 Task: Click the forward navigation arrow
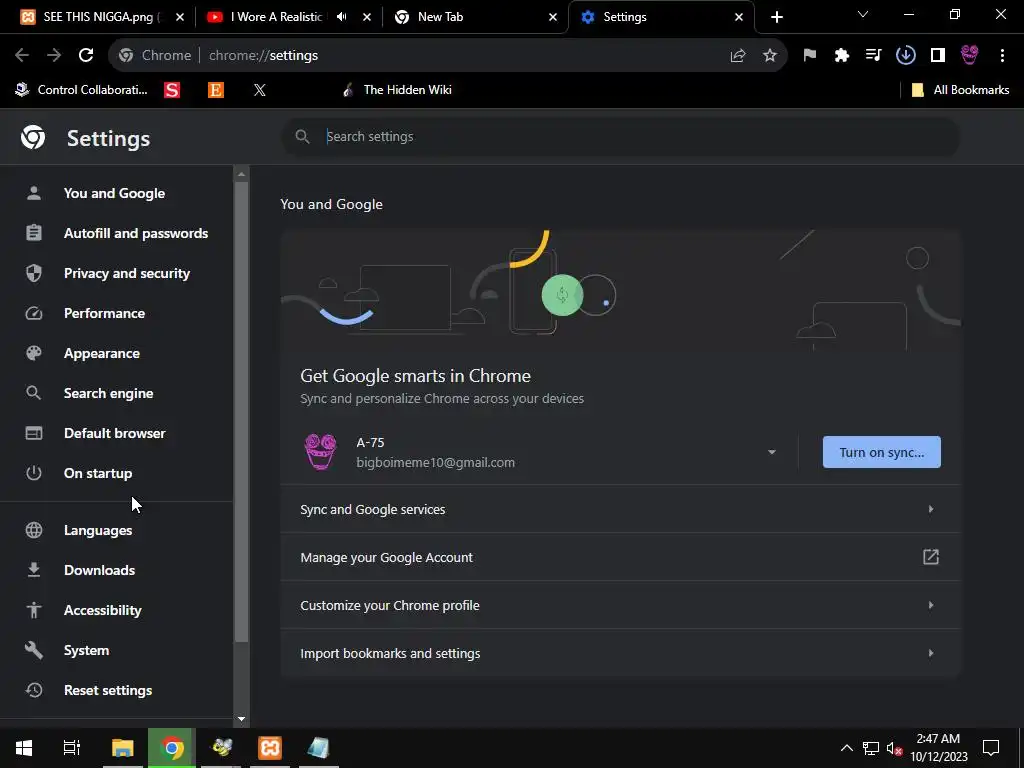click(54, 56)
